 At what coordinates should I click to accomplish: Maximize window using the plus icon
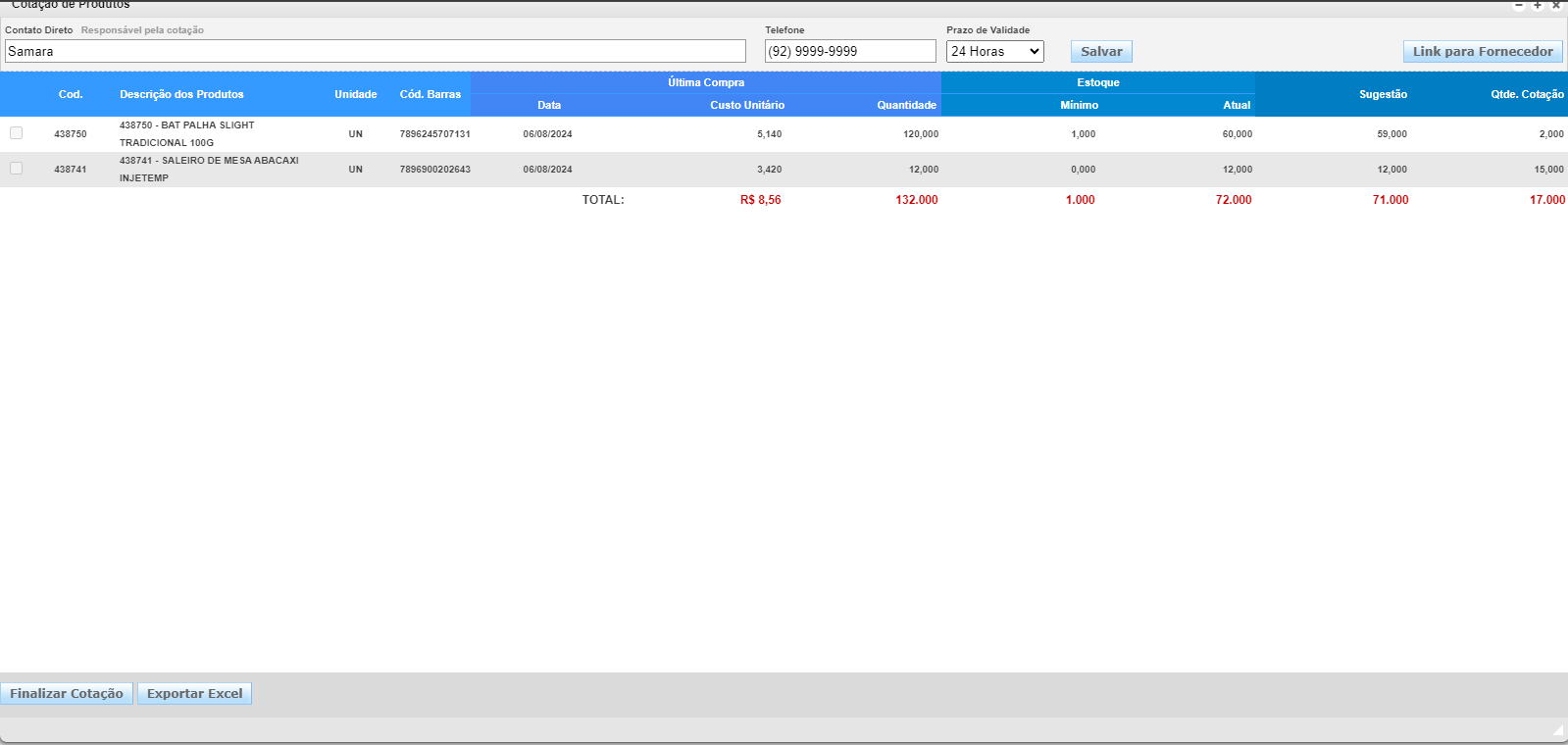pos(1538,5)
